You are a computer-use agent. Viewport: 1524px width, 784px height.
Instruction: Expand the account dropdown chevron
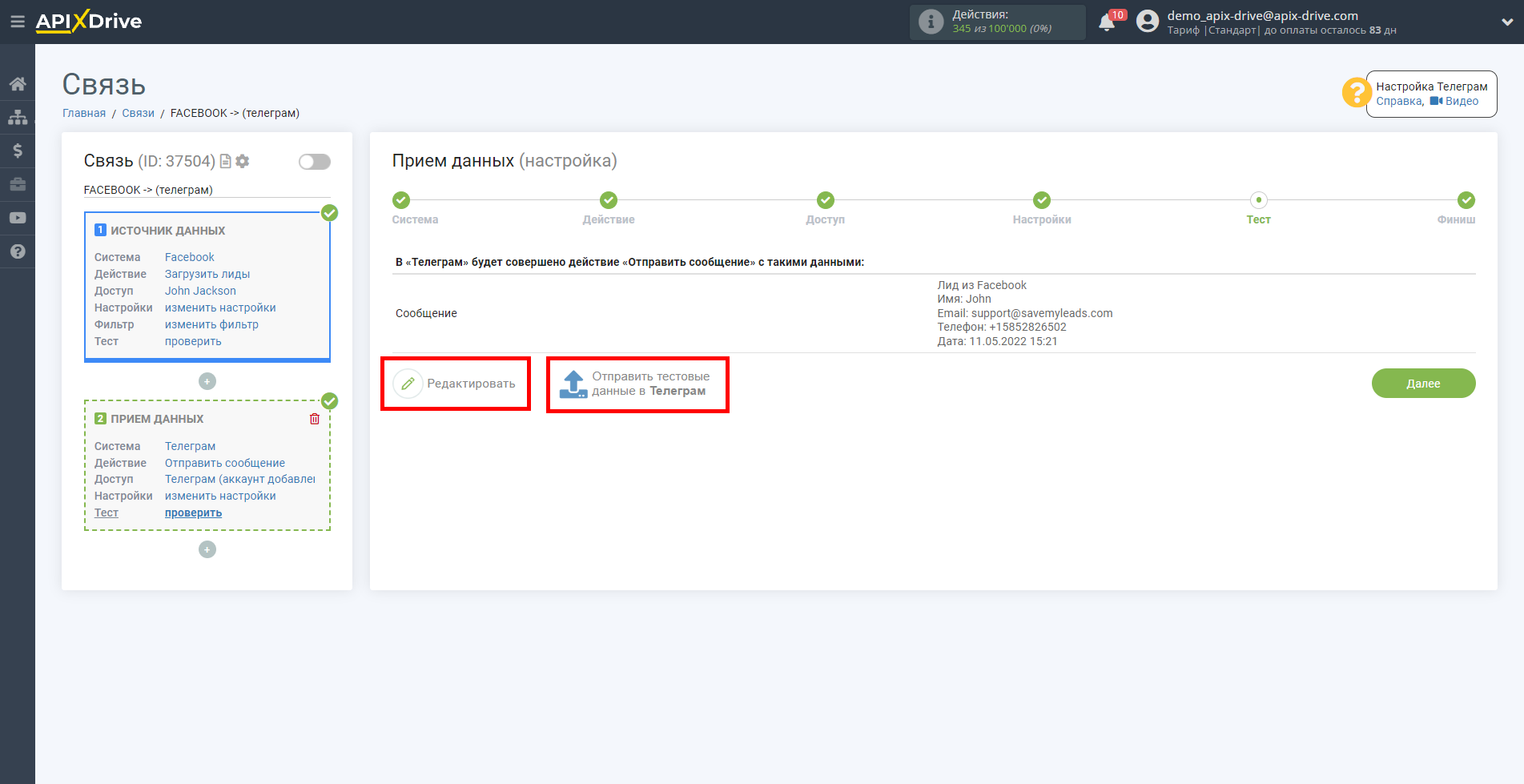coord(1507,22)
